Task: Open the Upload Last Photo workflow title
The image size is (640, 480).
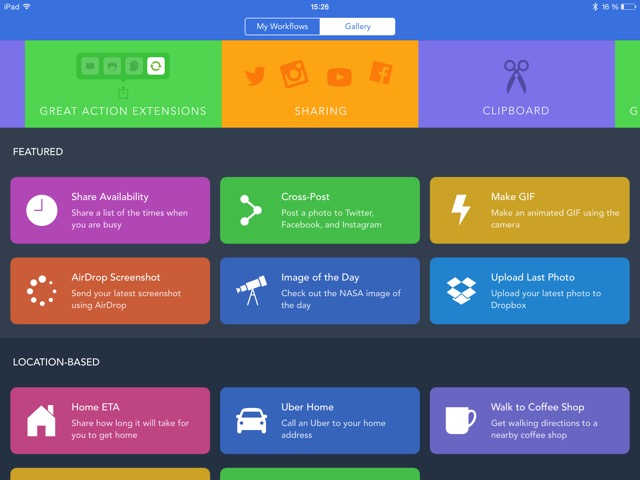Action: [532, 277]
